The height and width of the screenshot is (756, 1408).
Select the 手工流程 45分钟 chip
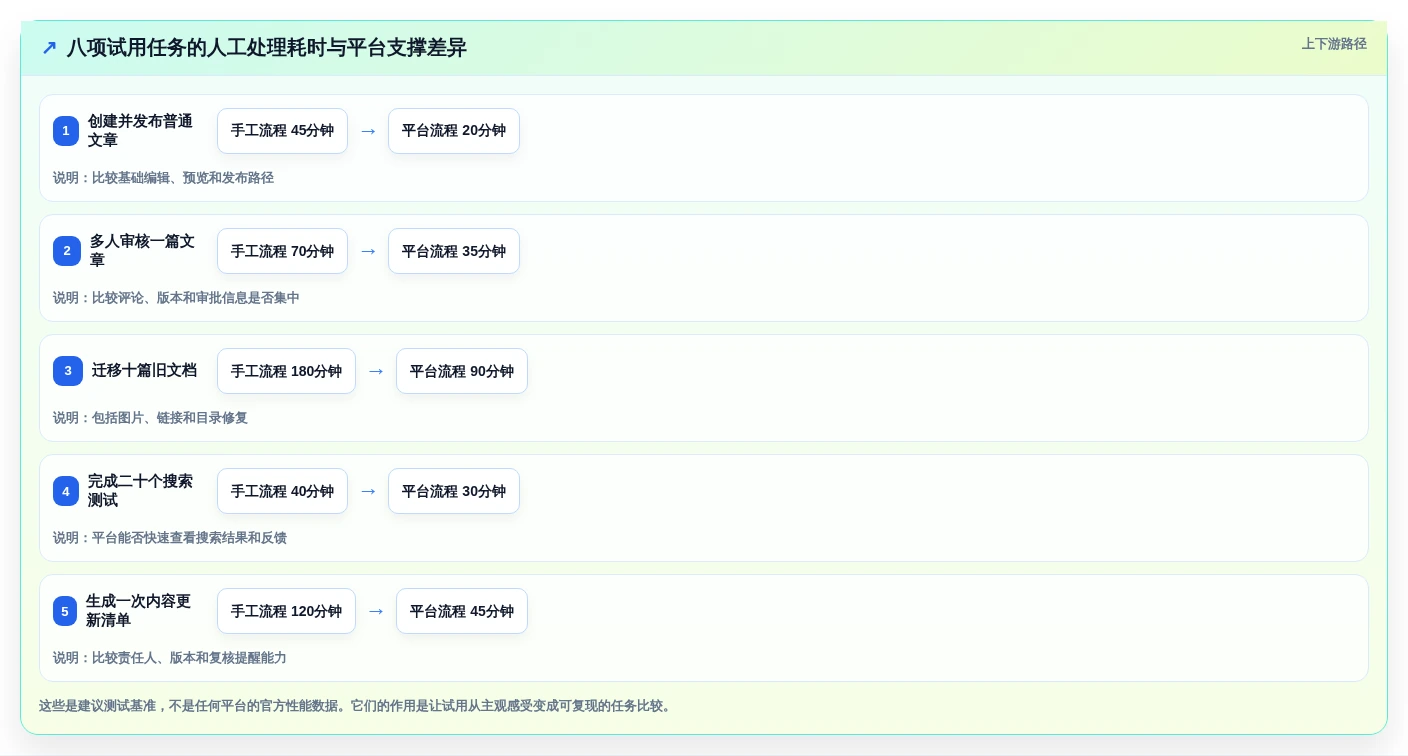[282, 131]
